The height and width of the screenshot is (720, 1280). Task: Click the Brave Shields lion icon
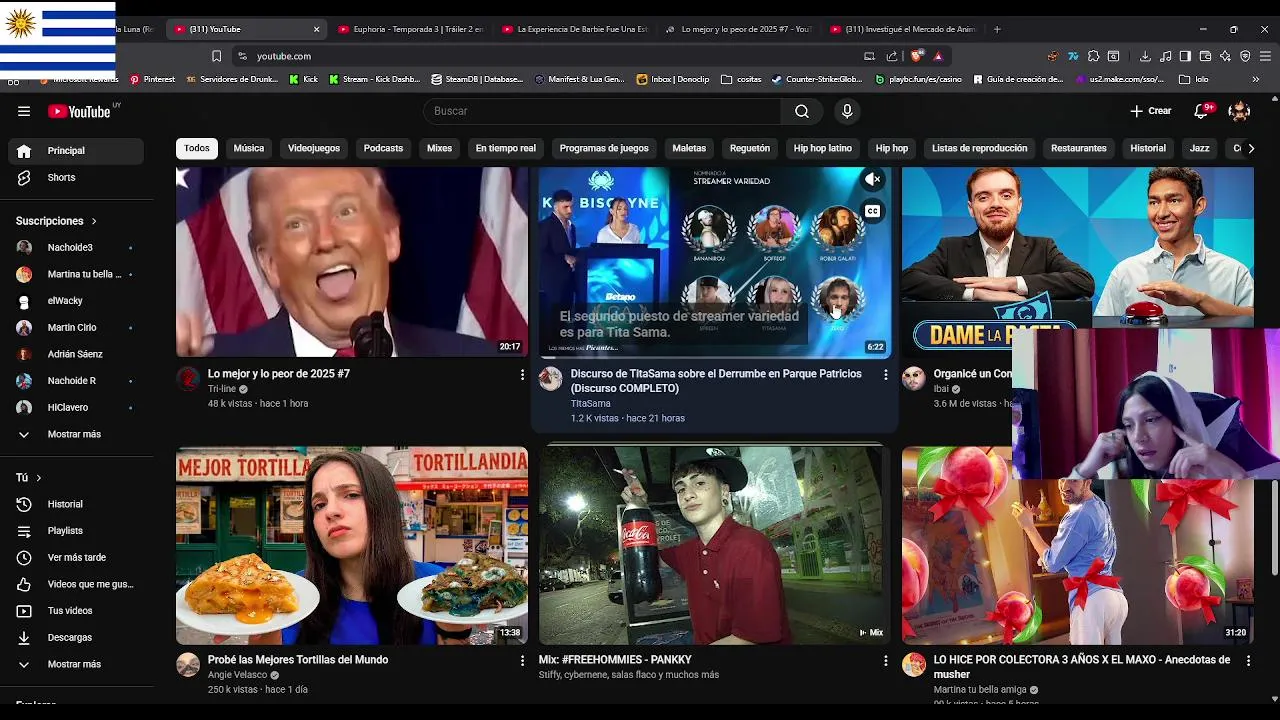[x=917, y=56]
